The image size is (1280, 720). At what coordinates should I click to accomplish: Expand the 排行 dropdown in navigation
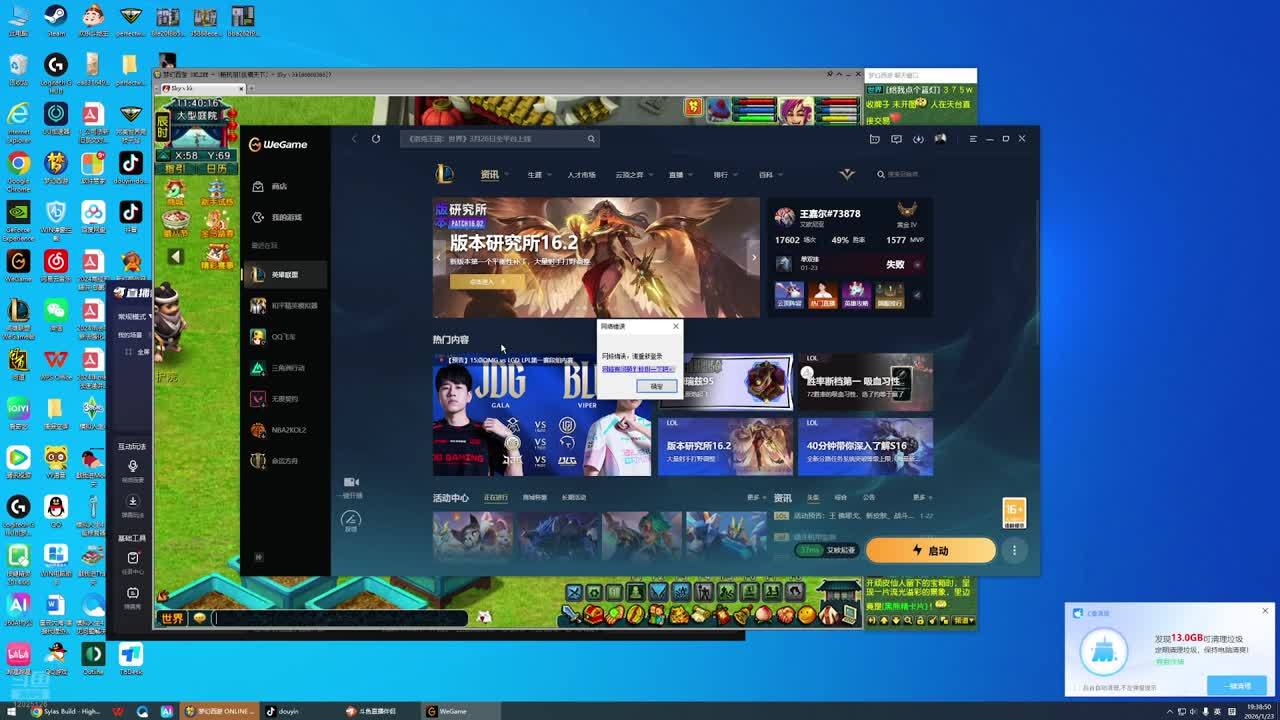pyautogui.click(x=725, y=175)
